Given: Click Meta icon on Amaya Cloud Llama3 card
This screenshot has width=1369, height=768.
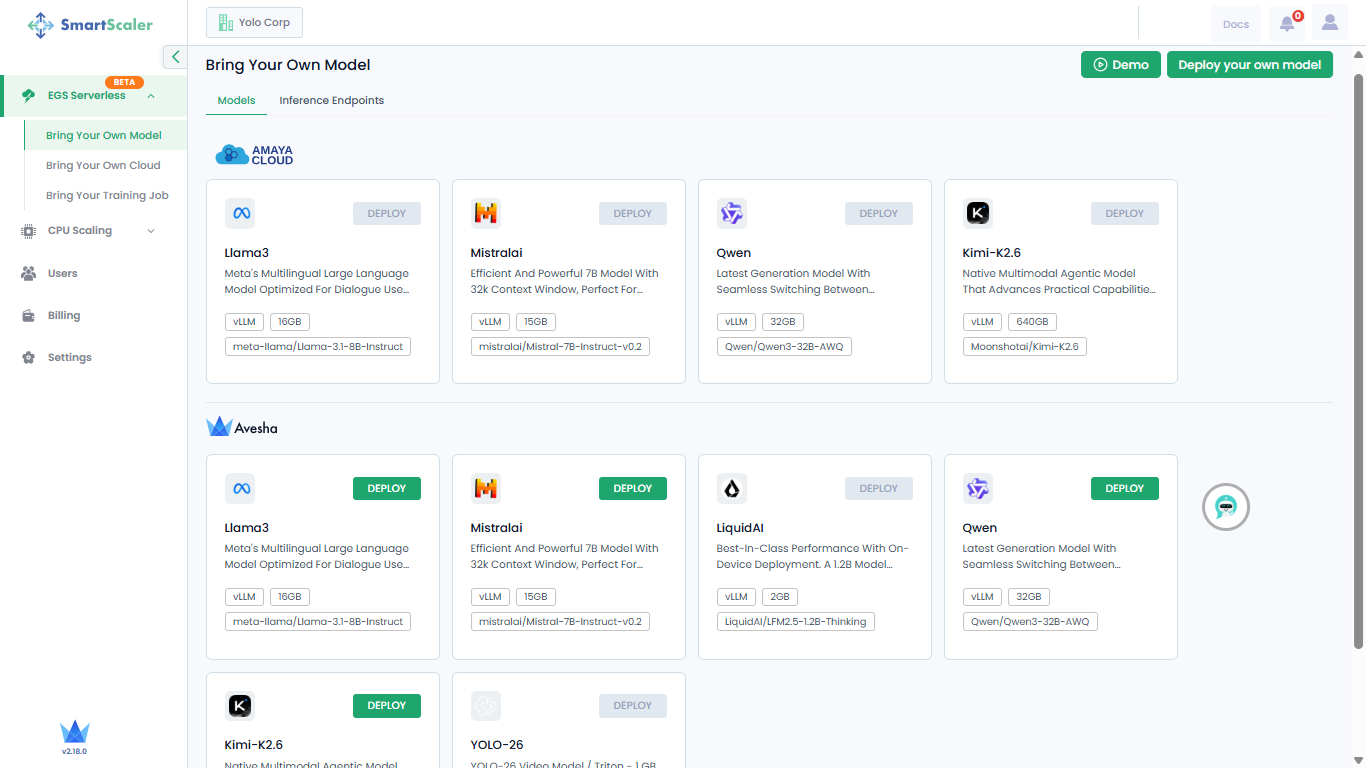Looking at the screenshot, I should [240, 213].
